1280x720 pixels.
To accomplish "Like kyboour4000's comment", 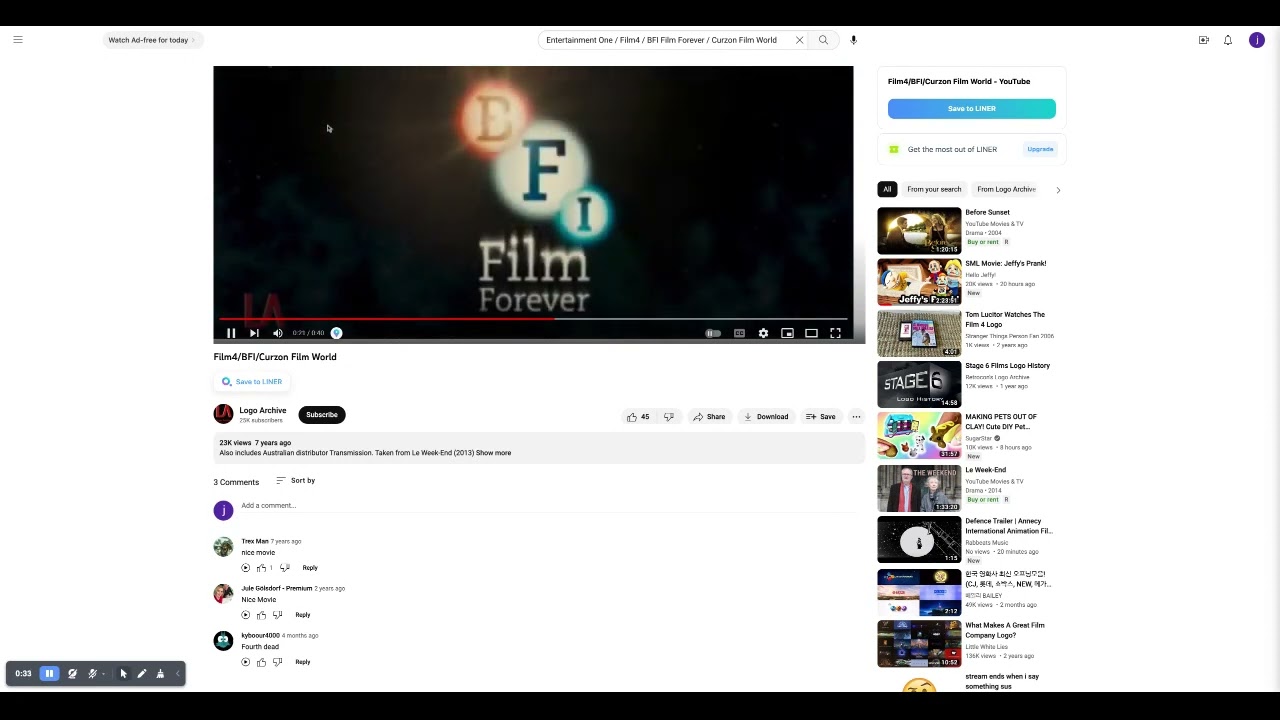I will 262,662.
